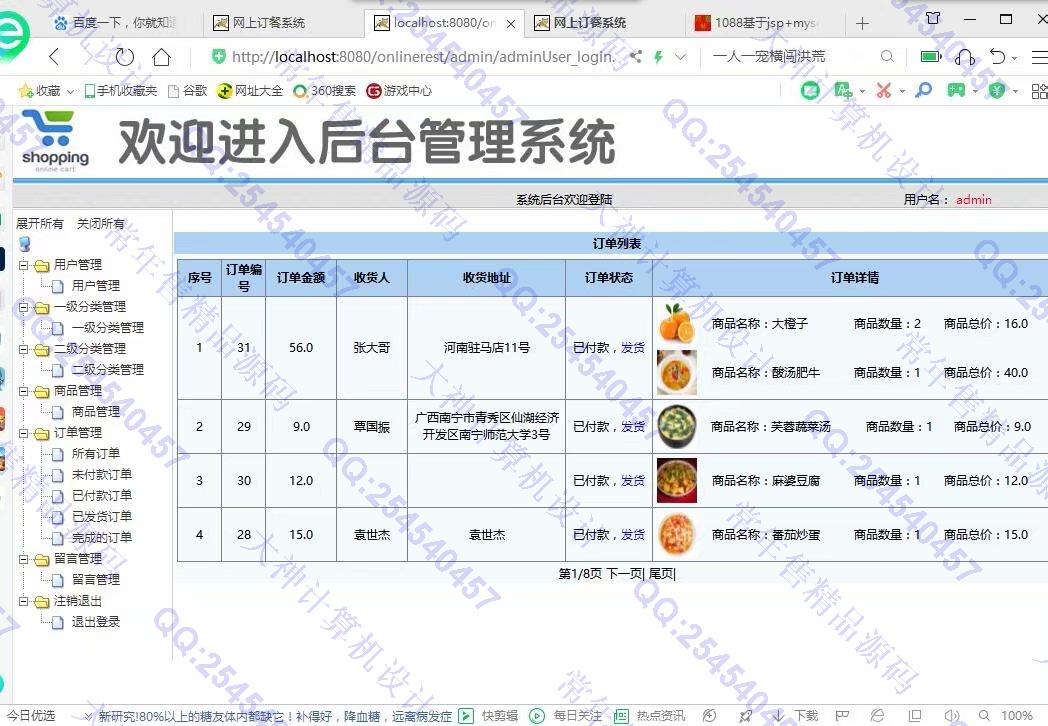Open the 未付款订单 tree item
Image resolution: width=1048 pixels, height=726 pixels.
[102, 475]
